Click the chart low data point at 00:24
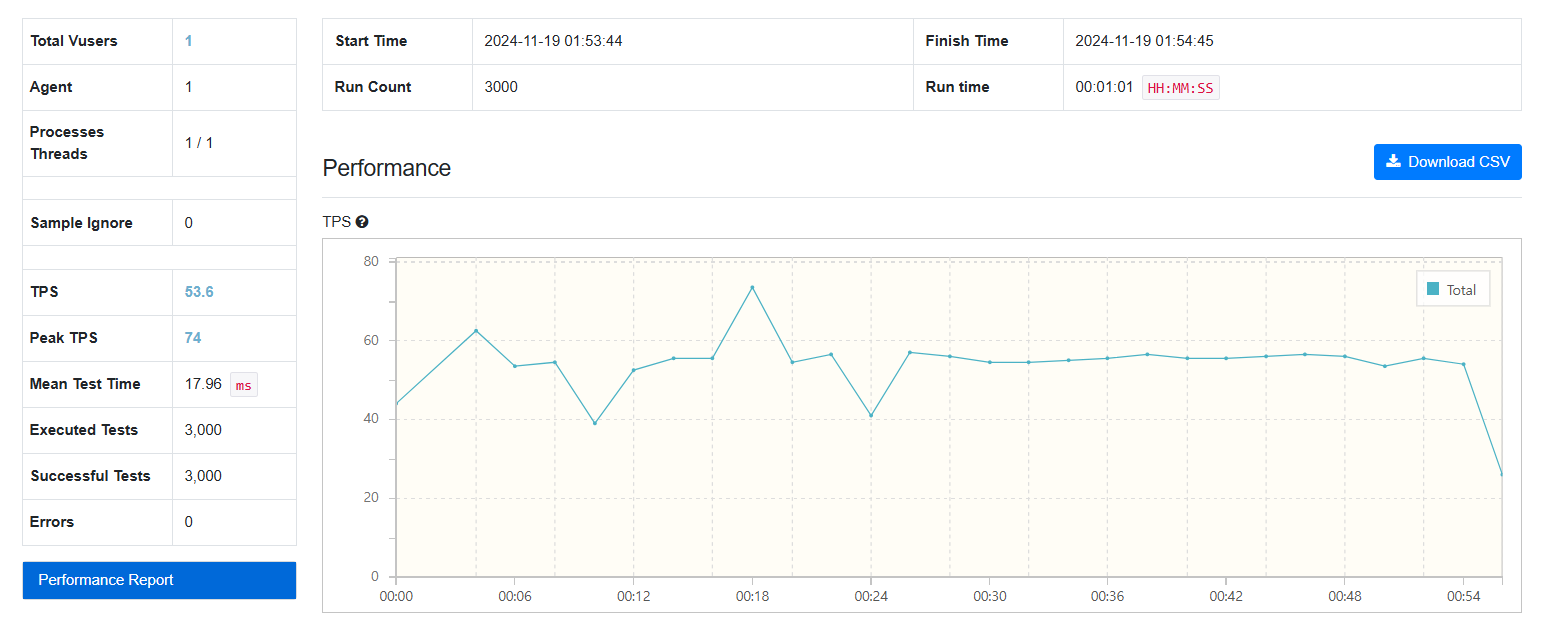Screen dimensions: 1556x625 871,415
